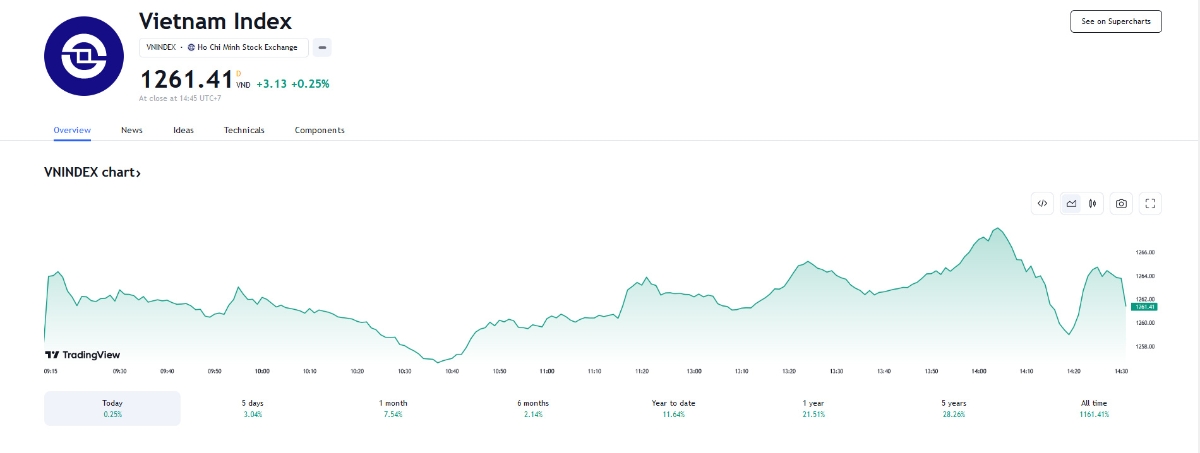Screen dimensions: 1200x453
Task: Select the Year to date range
Action: point(673,408)
